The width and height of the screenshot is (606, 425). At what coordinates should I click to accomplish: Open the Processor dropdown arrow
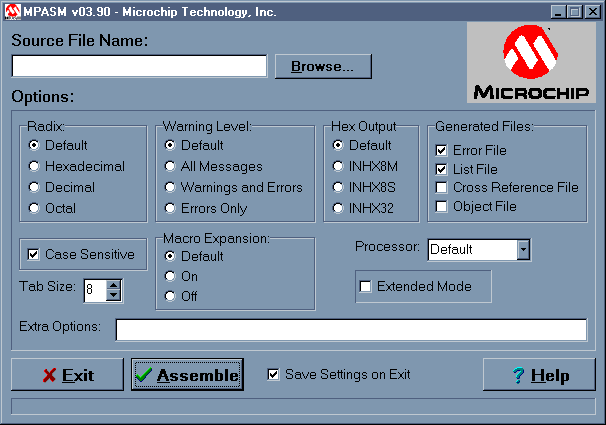tap(523, 250)
